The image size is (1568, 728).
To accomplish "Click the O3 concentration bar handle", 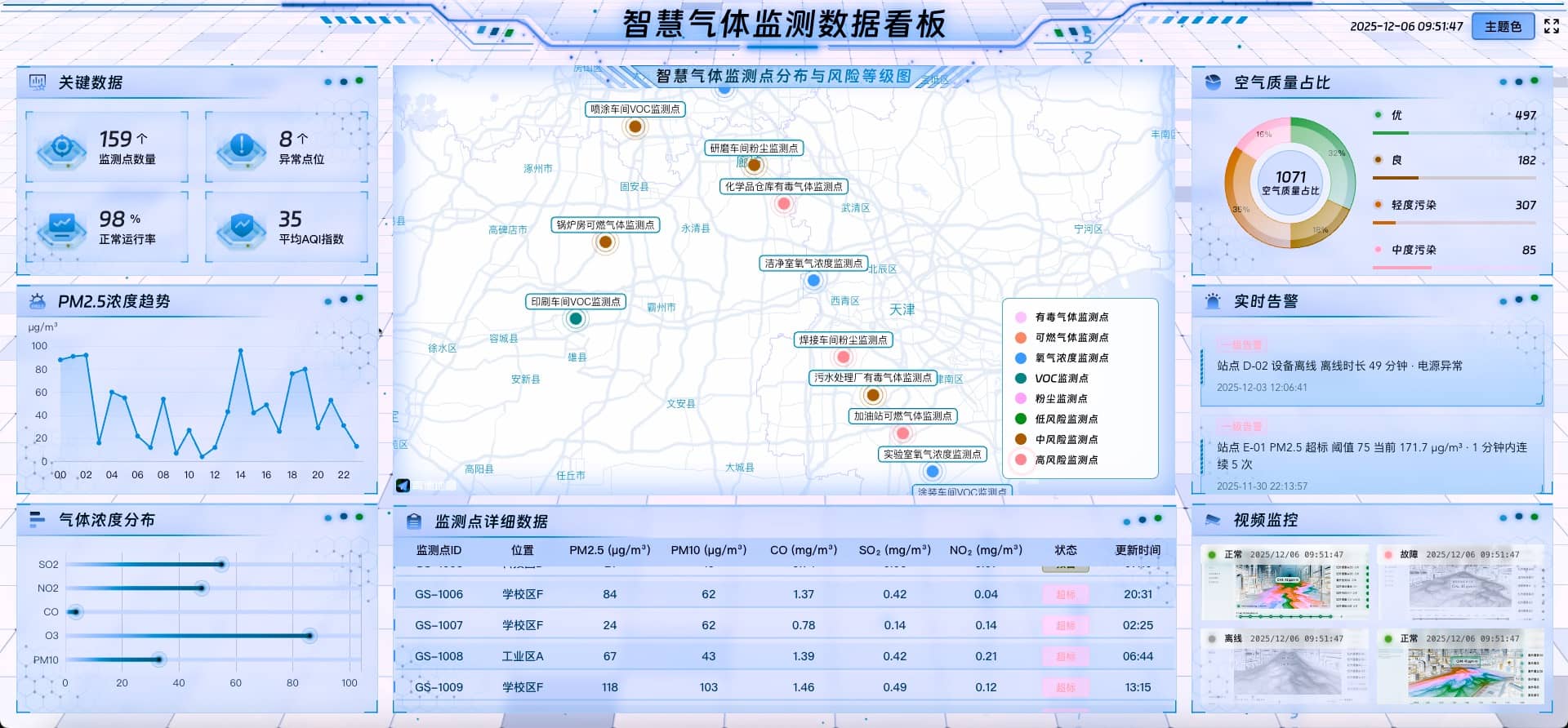I will 309,635.
